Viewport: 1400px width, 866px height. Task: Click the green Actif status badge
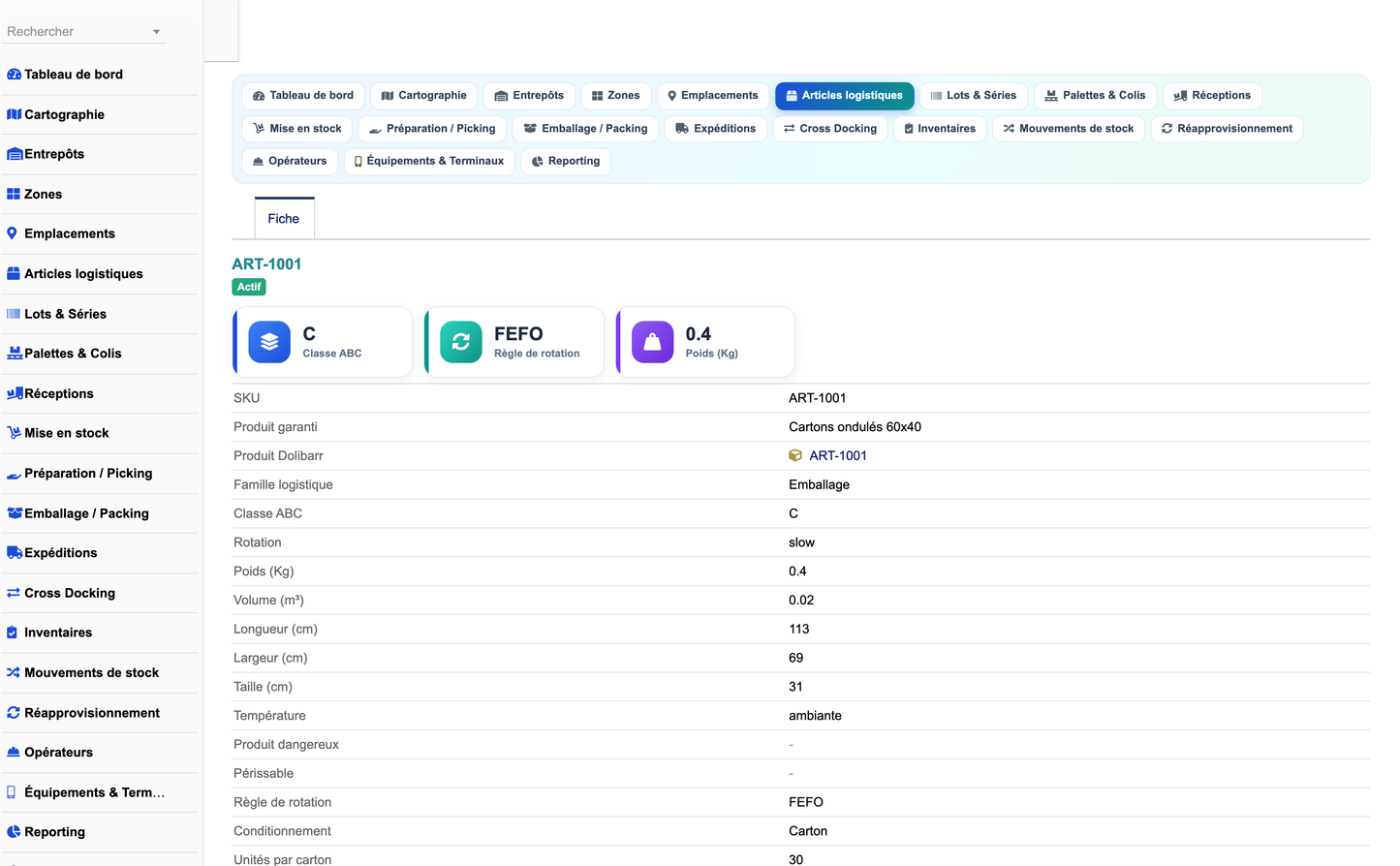(x=249, y=287)
